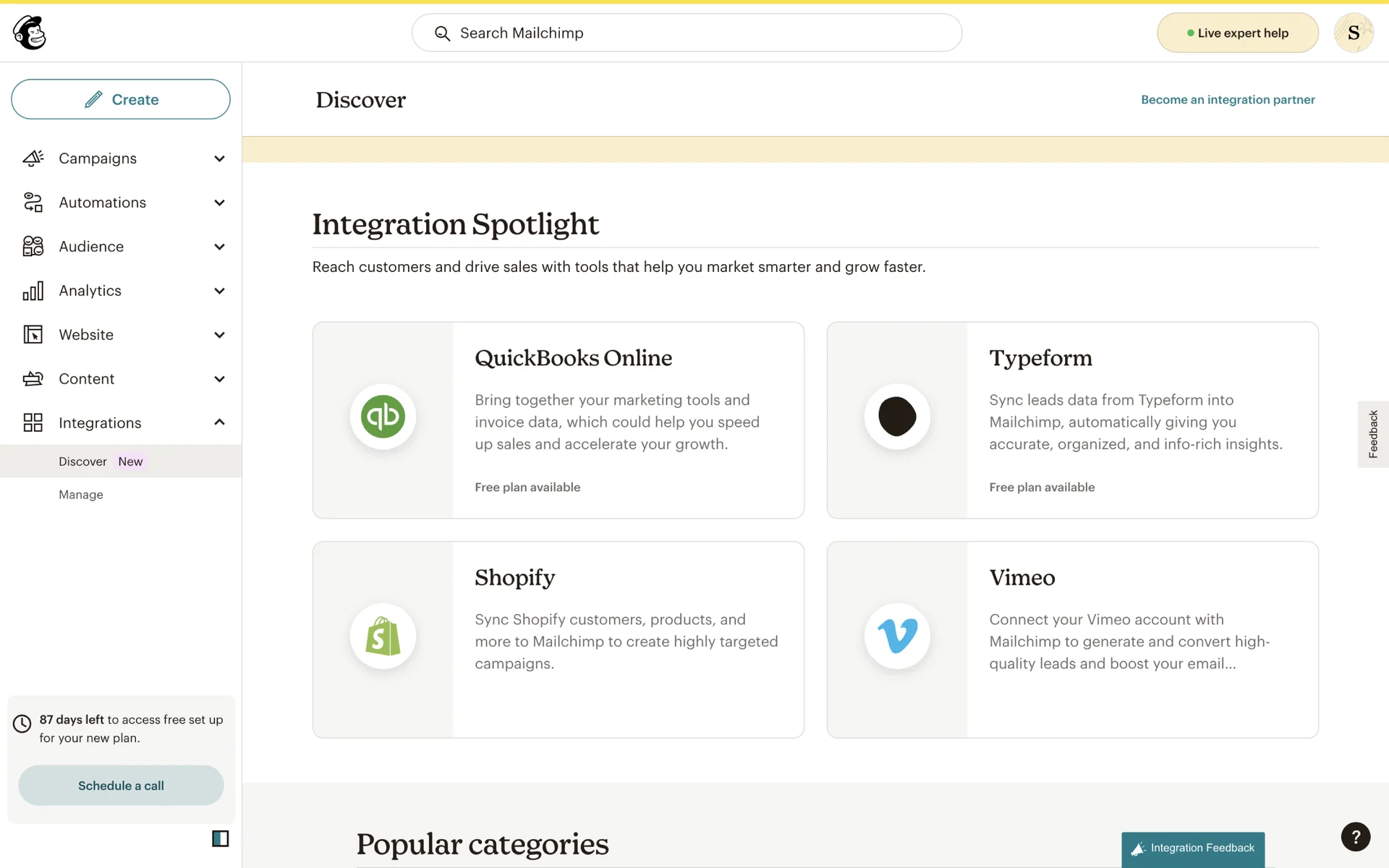This screenshot has width=1389, height=868.
Task: Click the Integrations grid icon in sidebar
Action: [x=33, y=422]
